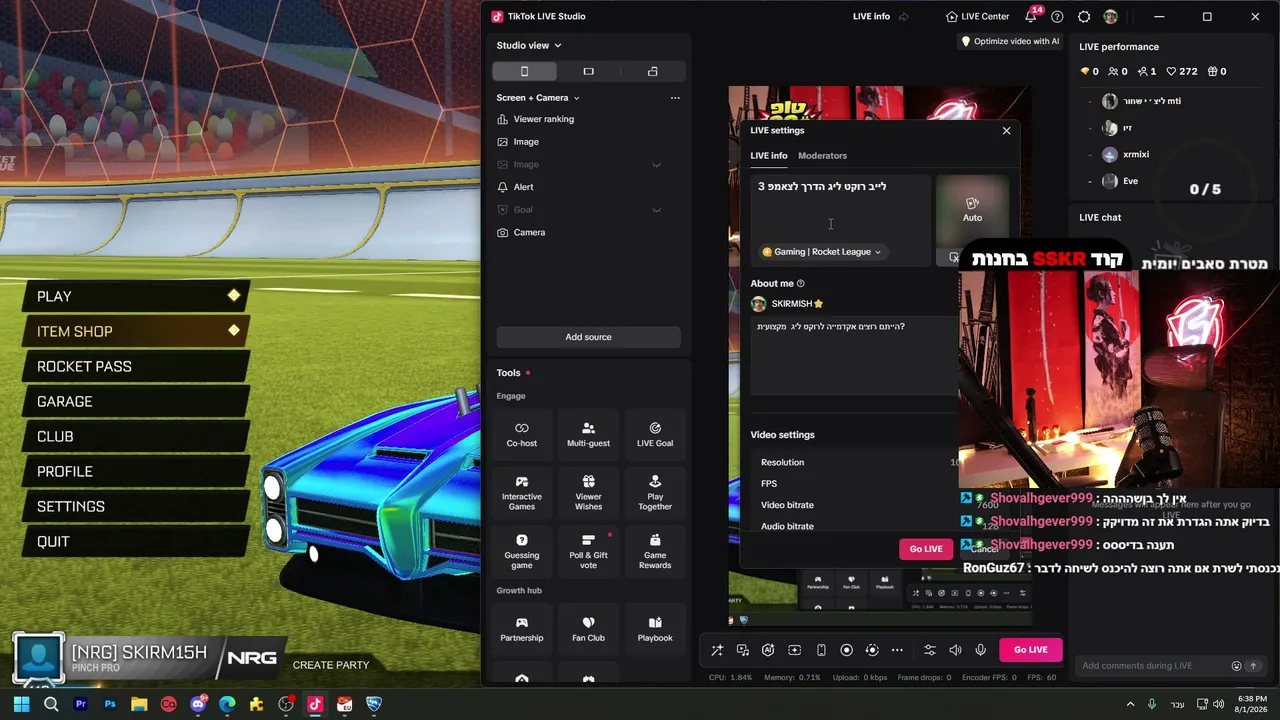Open OBS Studio from the taskbar

(x=287, y=704)
